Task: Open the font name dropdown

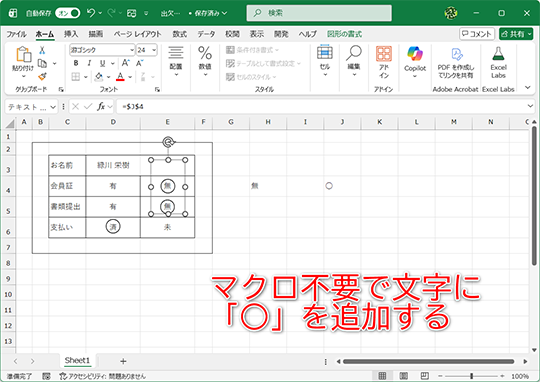Action: click(x=132, y=50)
